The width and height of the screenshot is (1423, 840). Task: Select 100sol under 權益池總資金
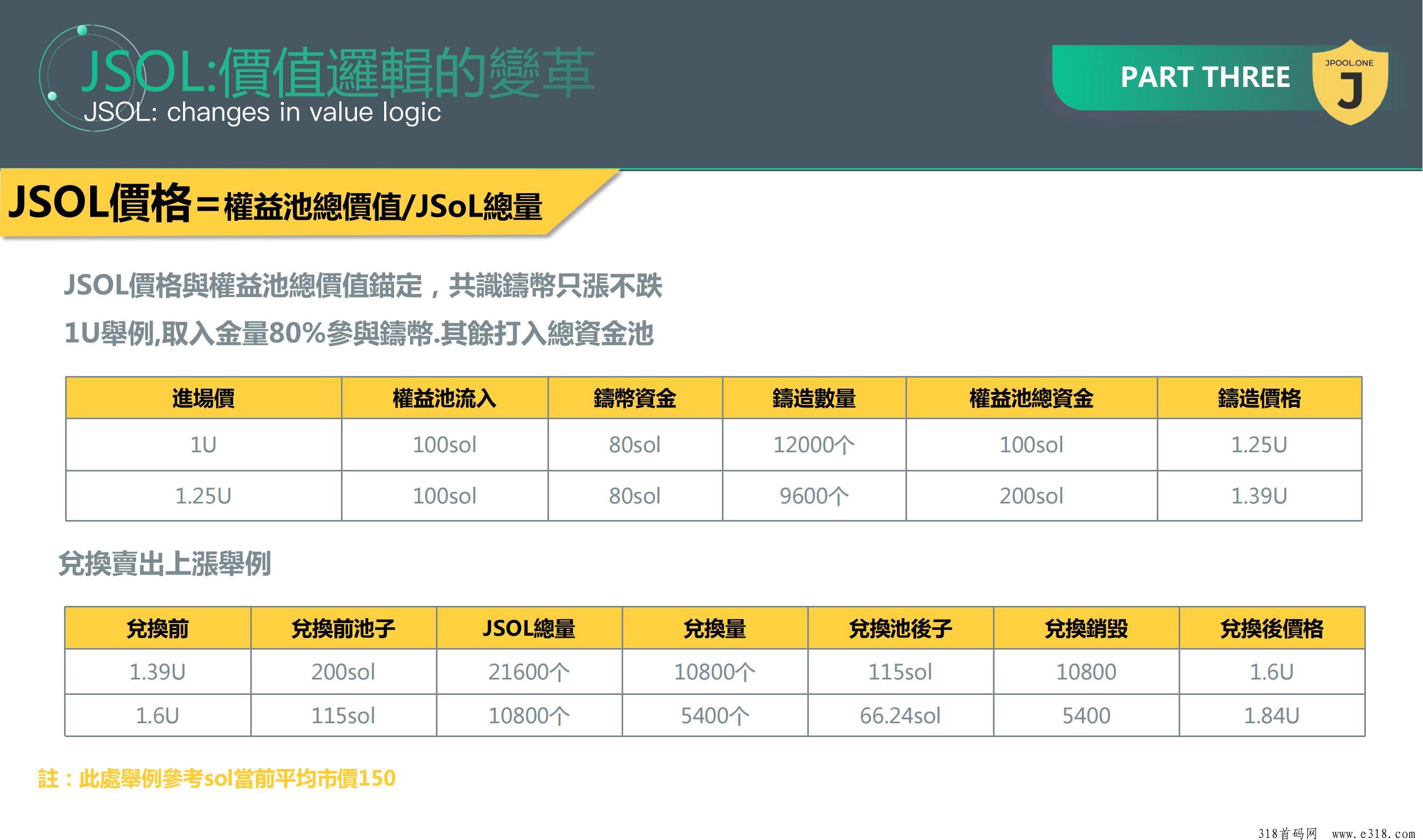pos(1031,445)
